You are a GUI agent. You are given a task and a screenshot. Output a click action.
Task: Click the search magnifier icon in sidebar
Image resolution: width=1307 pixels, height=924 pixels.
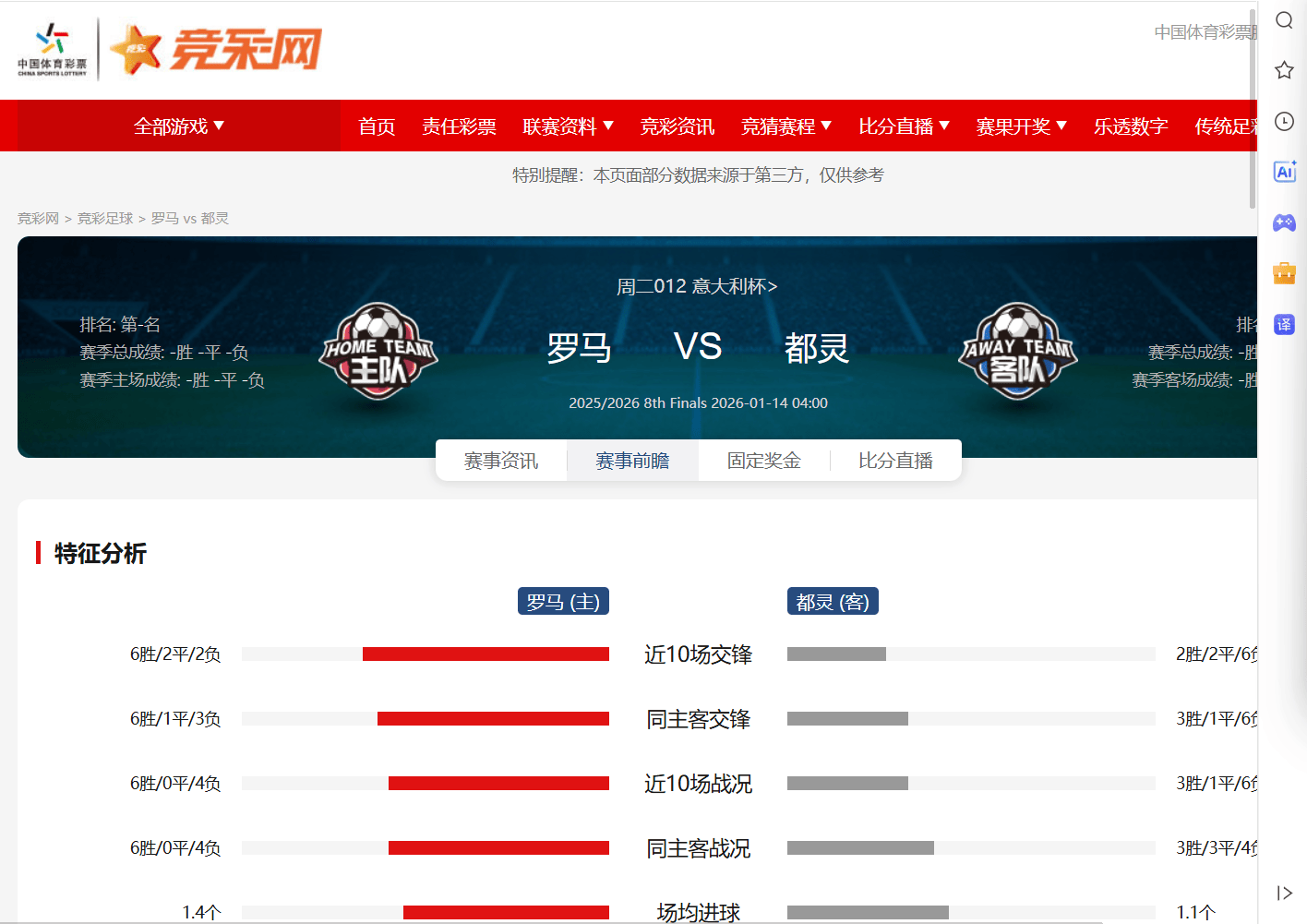tap(1284, 20)
